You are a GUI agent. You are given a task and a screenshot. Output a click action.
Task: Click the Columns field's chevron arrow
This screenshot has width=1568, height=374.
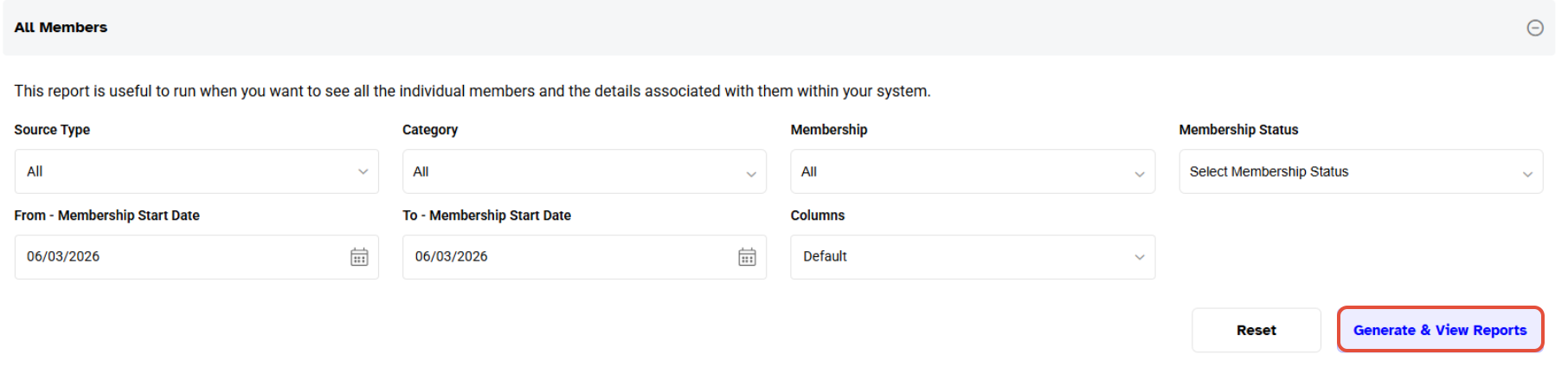click(1140, 257)
